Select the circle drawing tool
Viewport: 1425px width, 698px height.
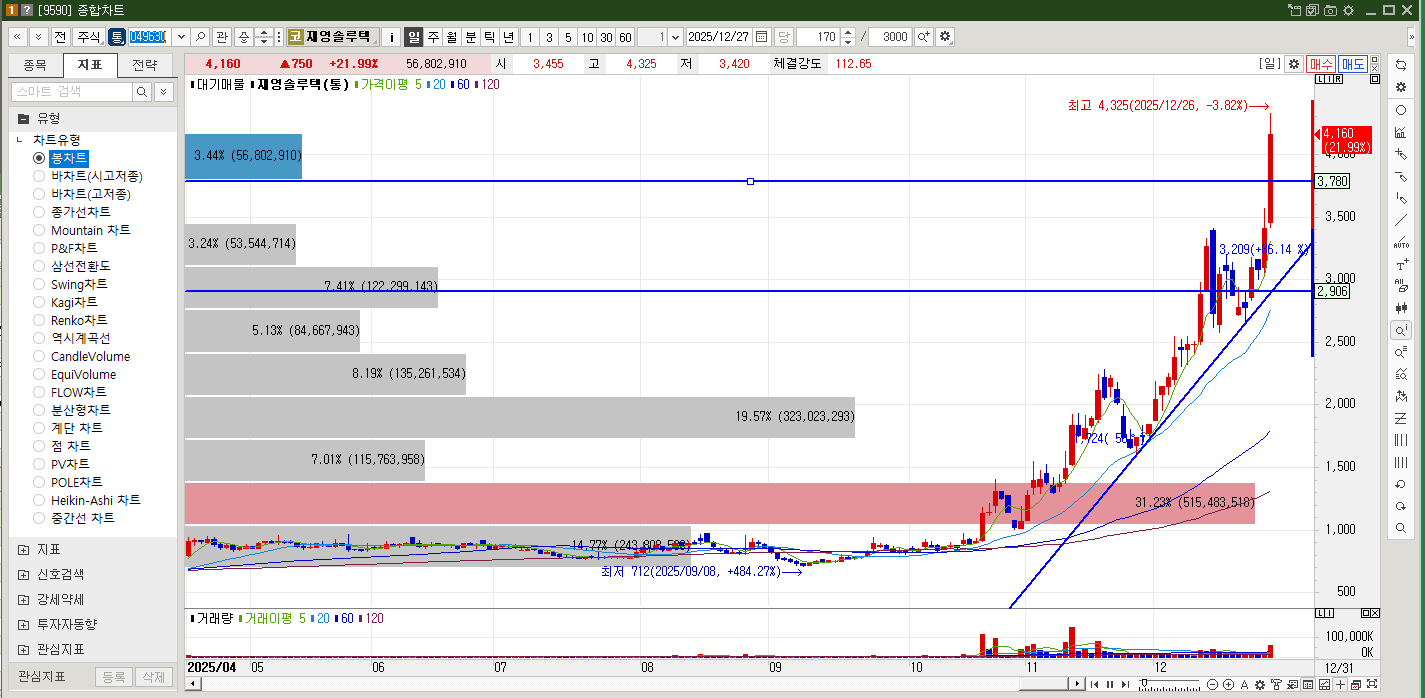pos(1401,110)
